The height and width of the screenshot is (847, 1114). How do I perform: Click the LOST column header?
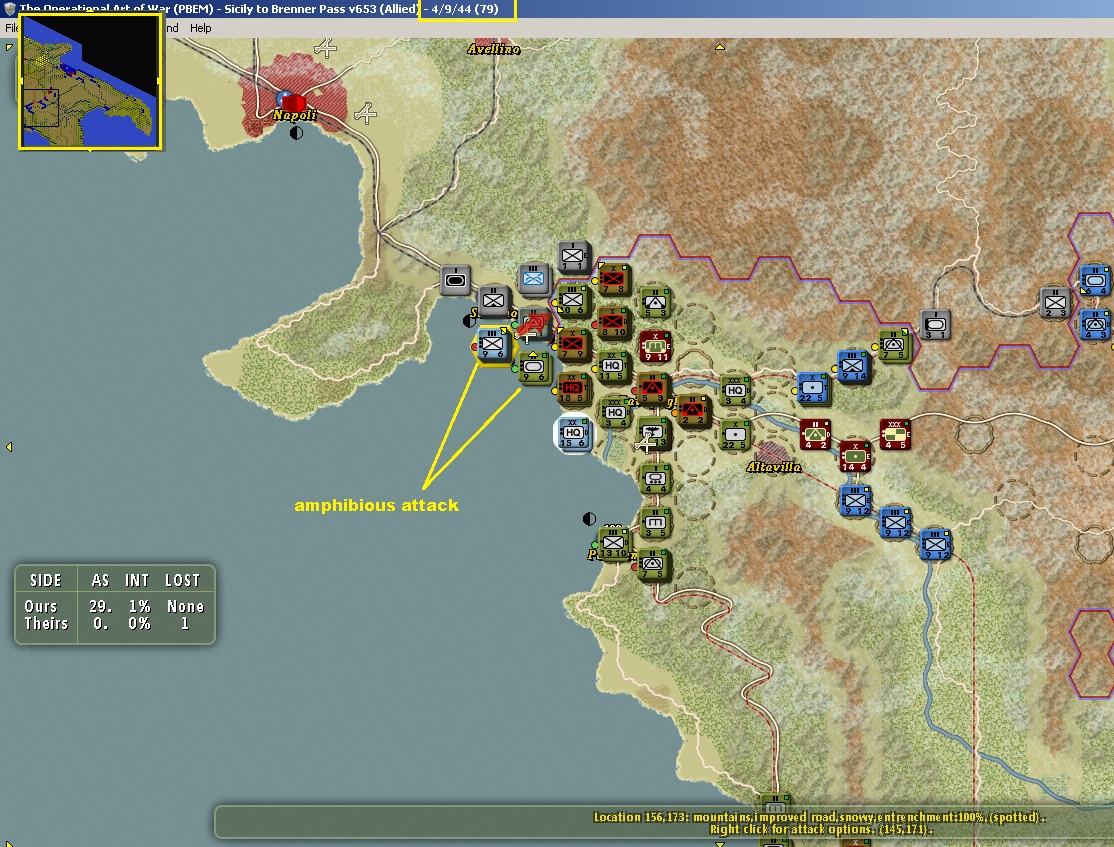[x=183, y=581]
